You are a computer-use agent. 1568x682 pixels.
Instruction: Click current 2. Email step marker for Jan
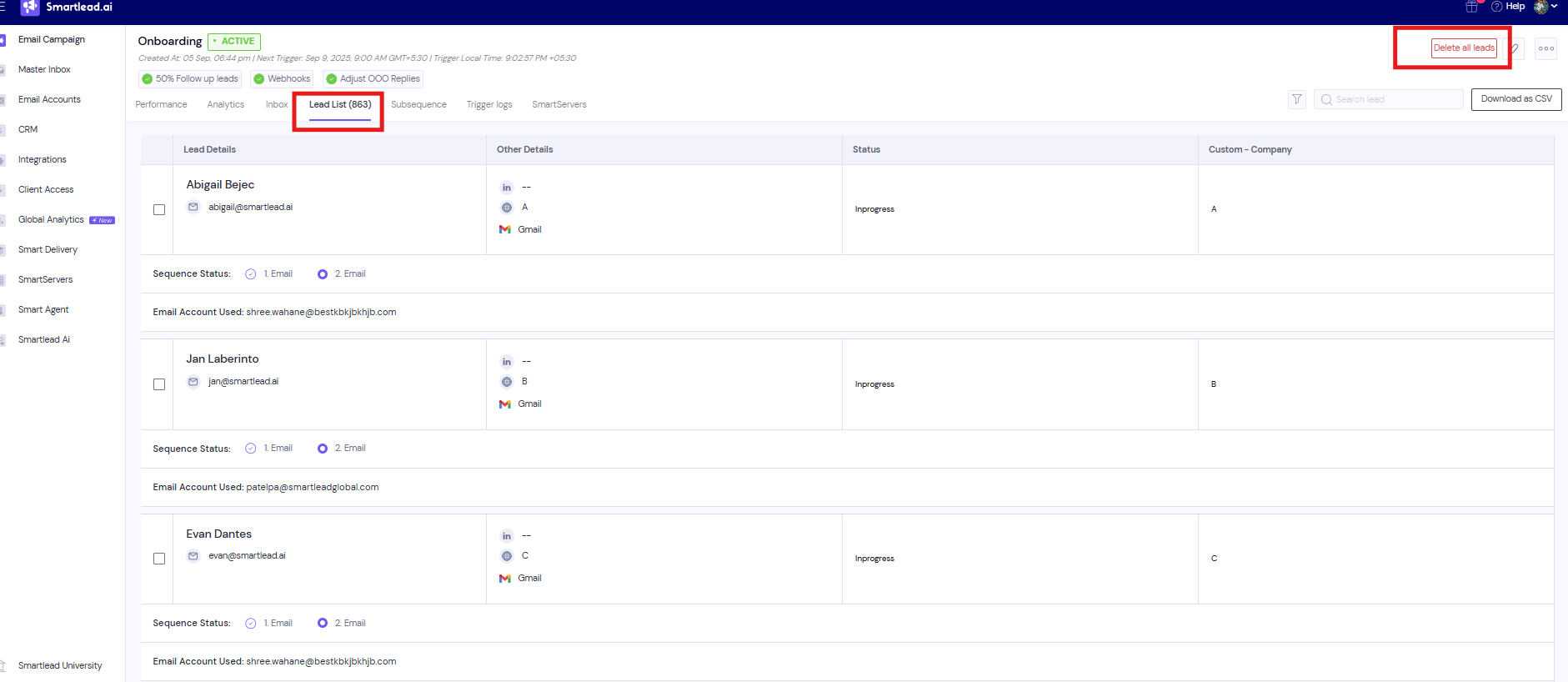[x=323, y=449]
